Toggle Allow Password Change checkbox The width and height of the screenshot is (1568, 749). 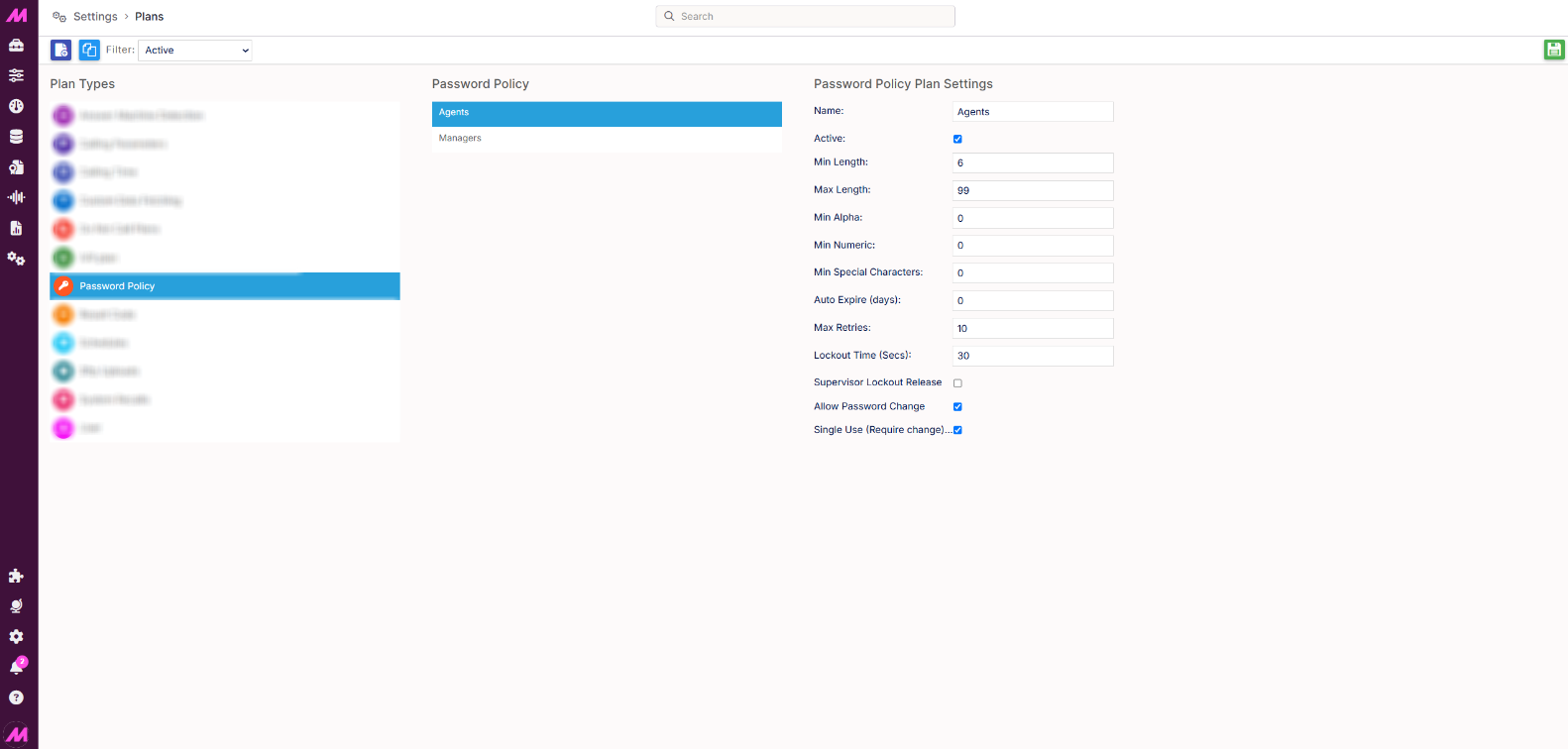pos(957,406)
